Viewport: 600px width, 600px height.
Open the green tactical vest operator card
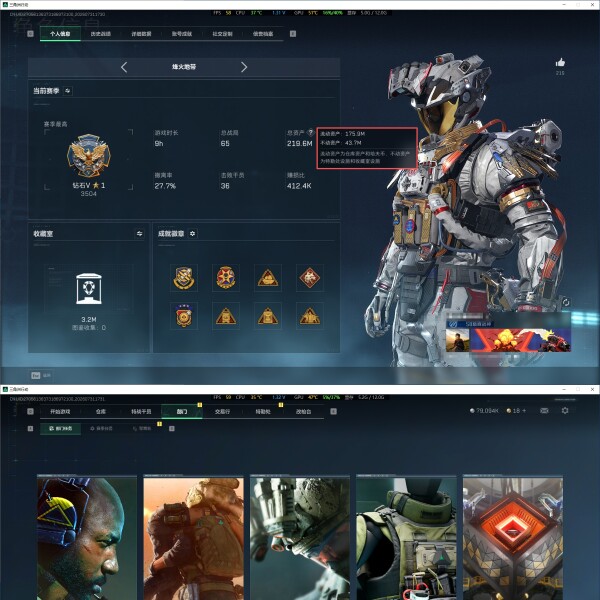406,538
